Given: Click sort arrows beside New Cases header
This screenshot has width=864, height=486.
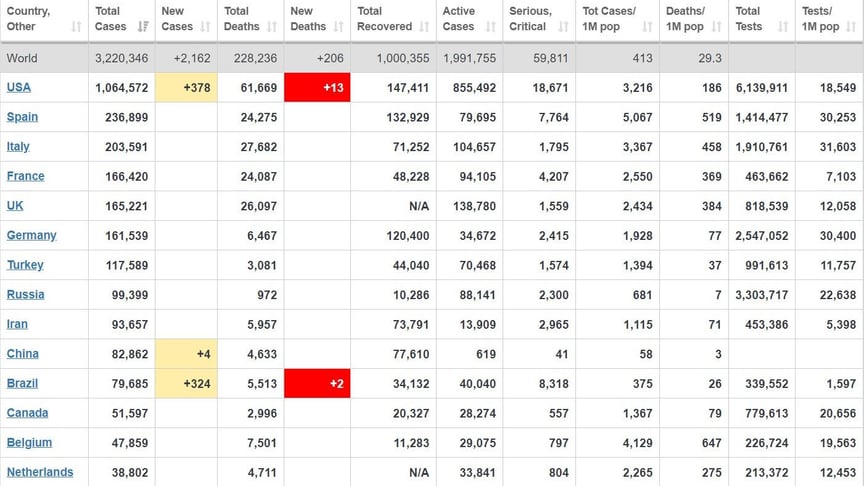Looking at the screenshot, I should coord(205,27).
